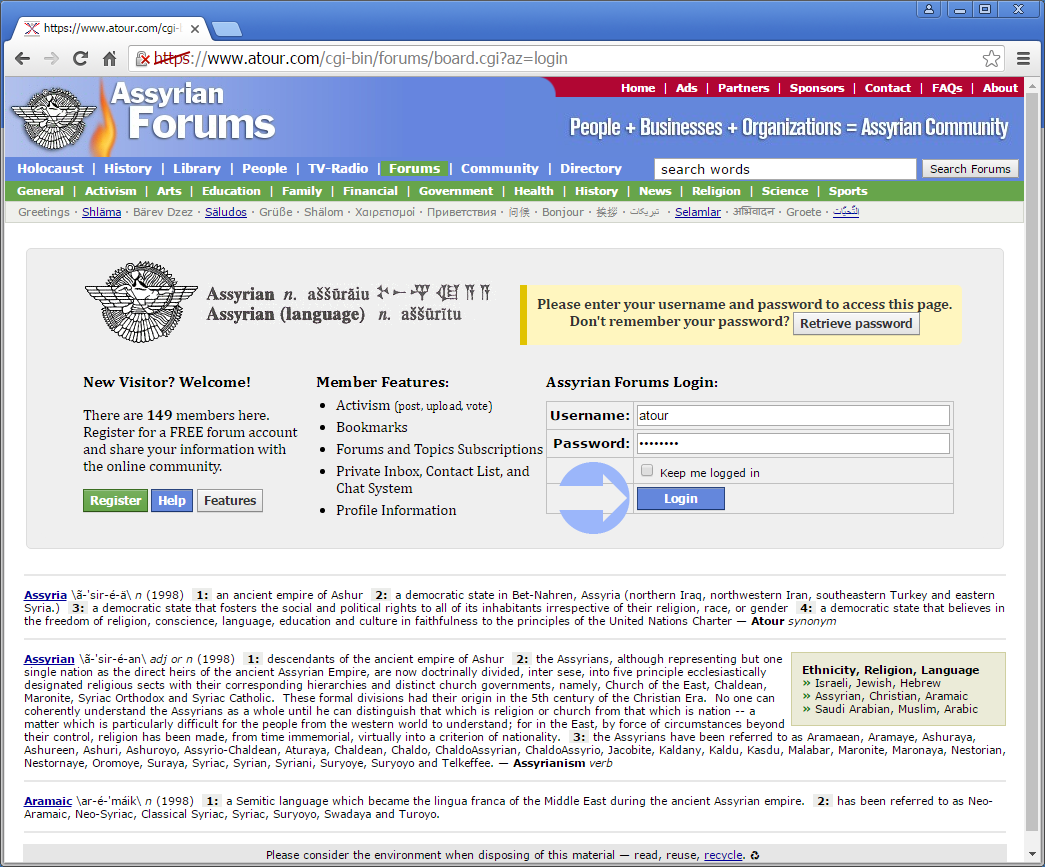Viewport: 1045px width, 867px height.
Task: Click the Username input field
Action: pyautogui.click(x=792, y=415)
